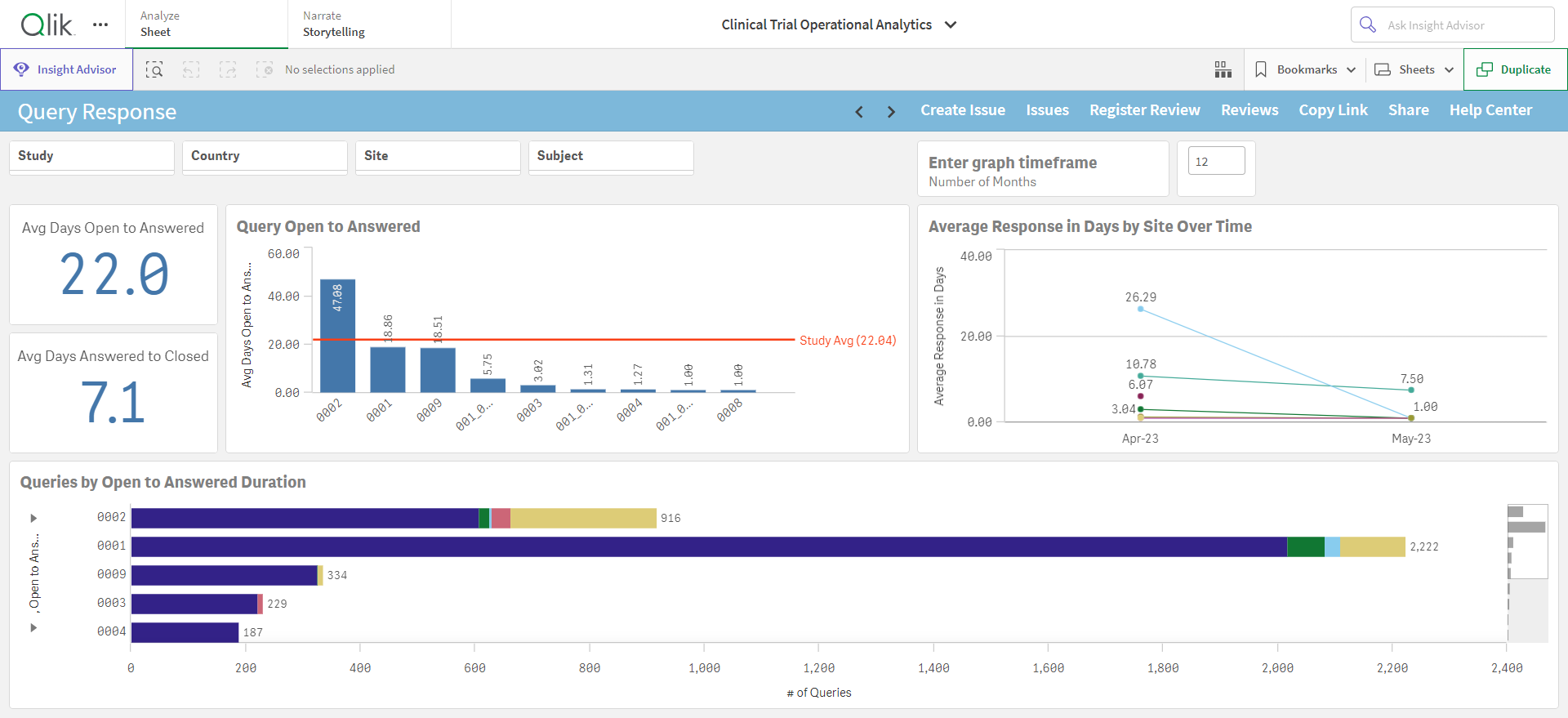Toggle the Insight Advisor panel
The height and width of the screenshot is (718, 1568).
(x=66, y=69)
